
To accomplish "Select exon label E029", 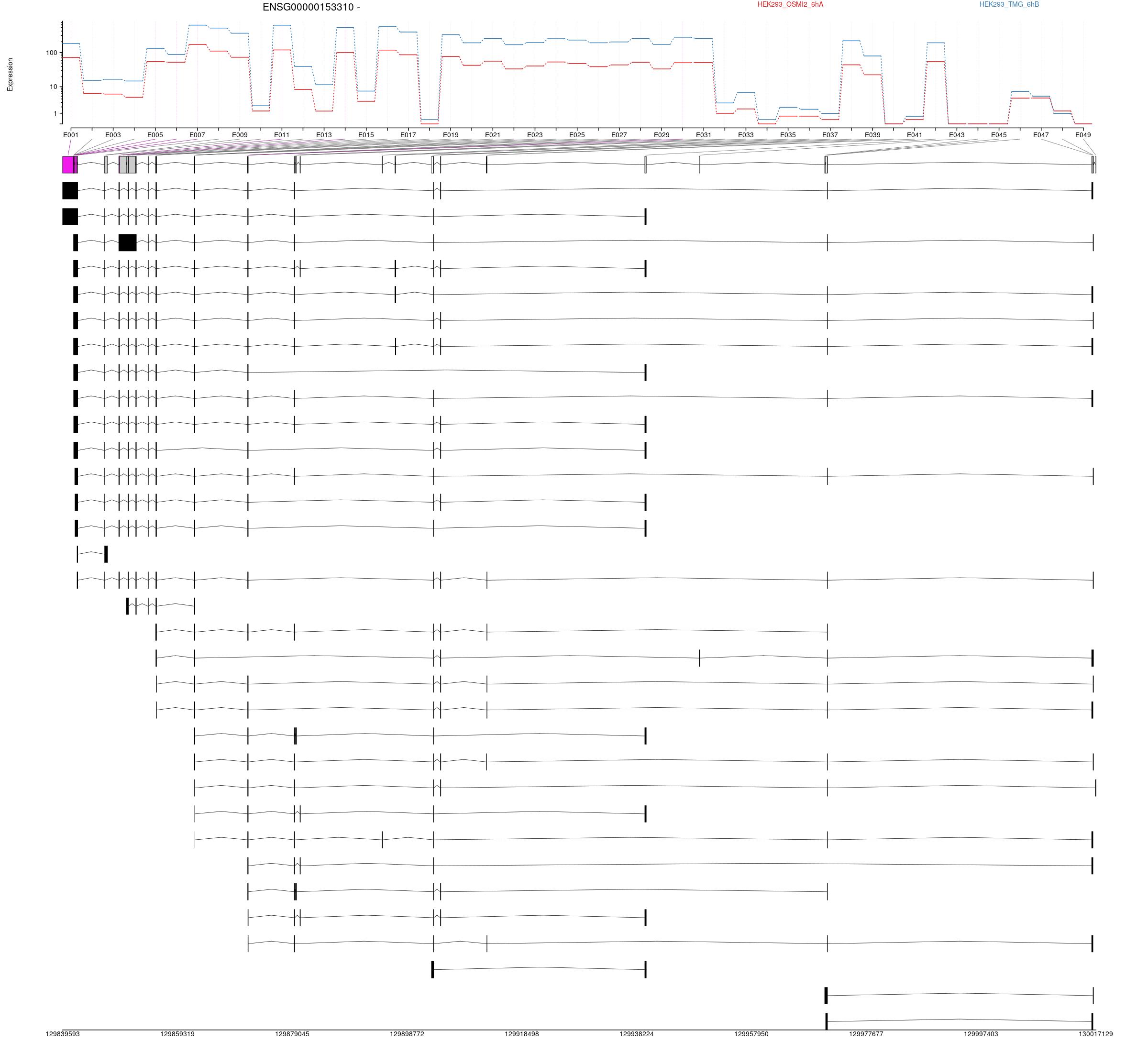I will tap(662, 135).
